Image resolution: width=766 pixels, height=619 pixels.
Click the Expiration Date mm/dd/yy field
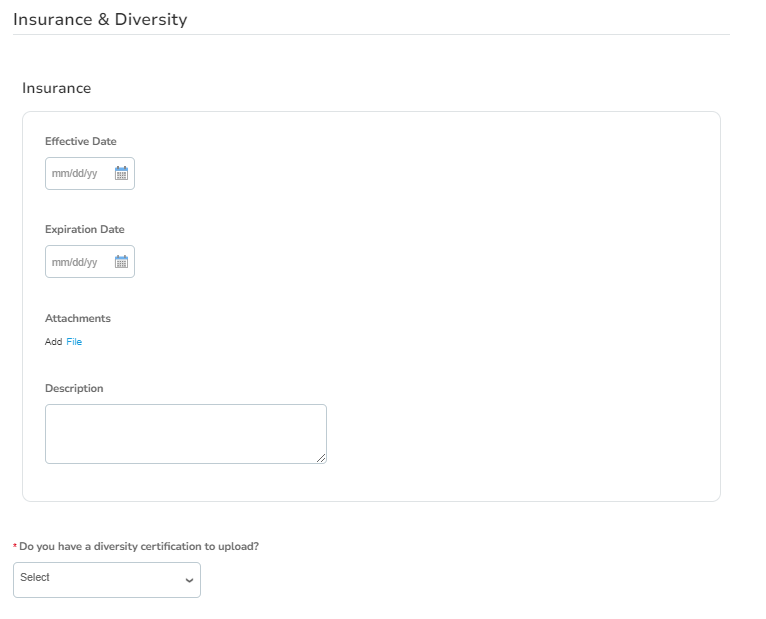point(90,262)
